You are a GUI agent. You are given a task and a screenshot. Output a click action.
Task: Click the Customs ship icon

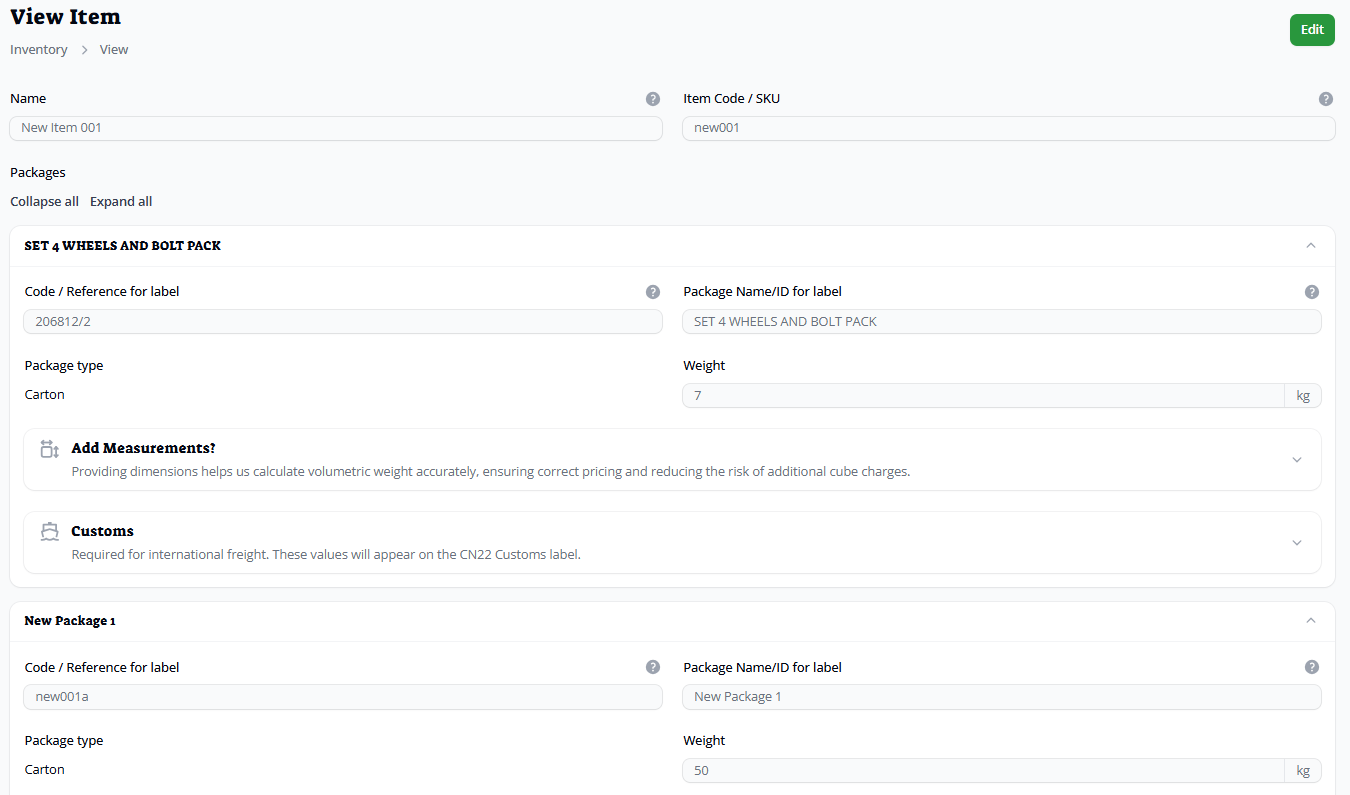pos(50,532)
